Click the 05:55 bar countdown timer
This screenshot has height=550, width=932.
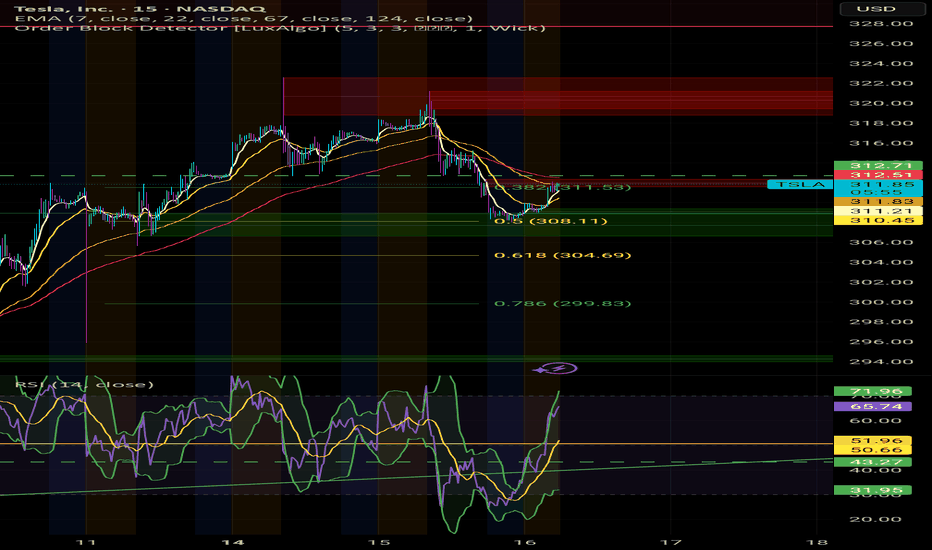coord(879,193)
